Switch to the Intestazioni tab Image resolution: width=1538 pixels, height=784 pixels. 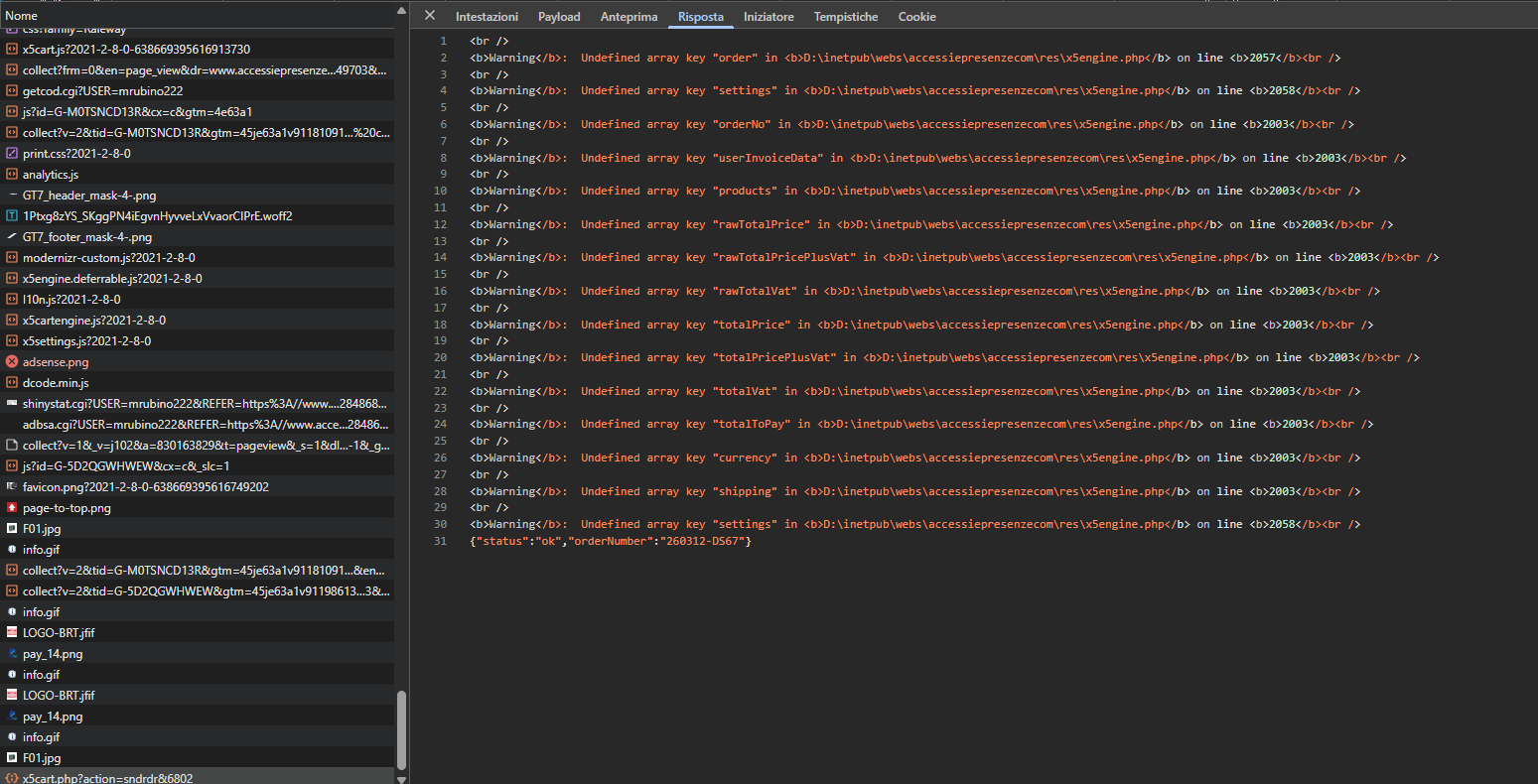point(487,17)
